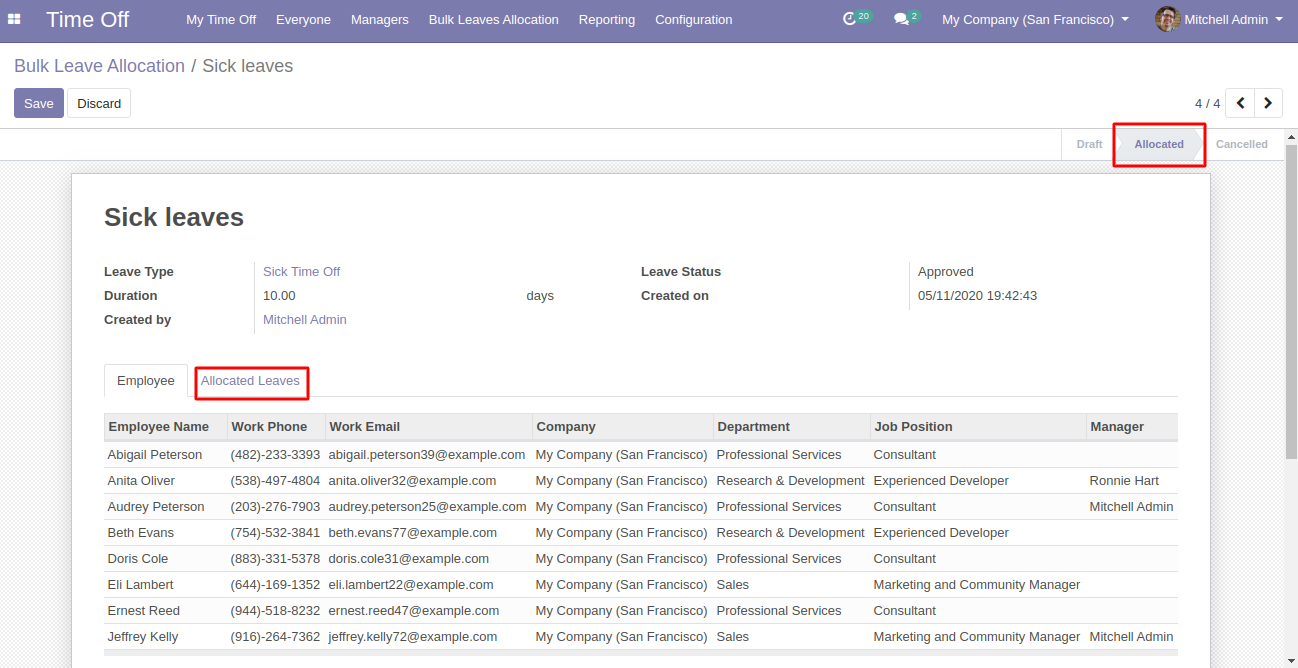Select the Eli Lambert row
This screenshot has width=1298, height=668.
(640, 585)
